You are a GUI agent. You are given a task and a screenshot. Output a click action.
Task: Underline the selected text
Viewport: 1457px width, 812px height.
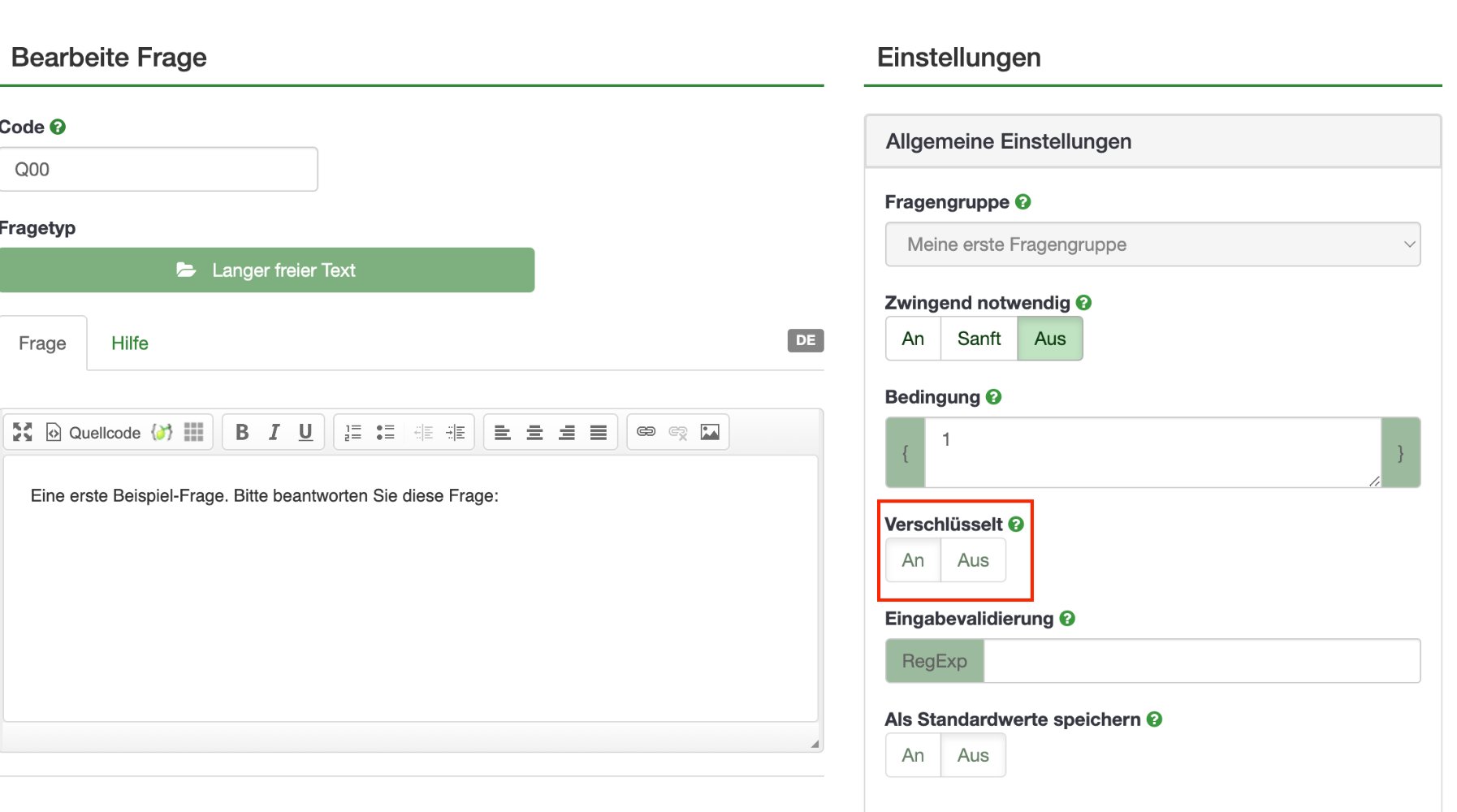pos(305,432)
